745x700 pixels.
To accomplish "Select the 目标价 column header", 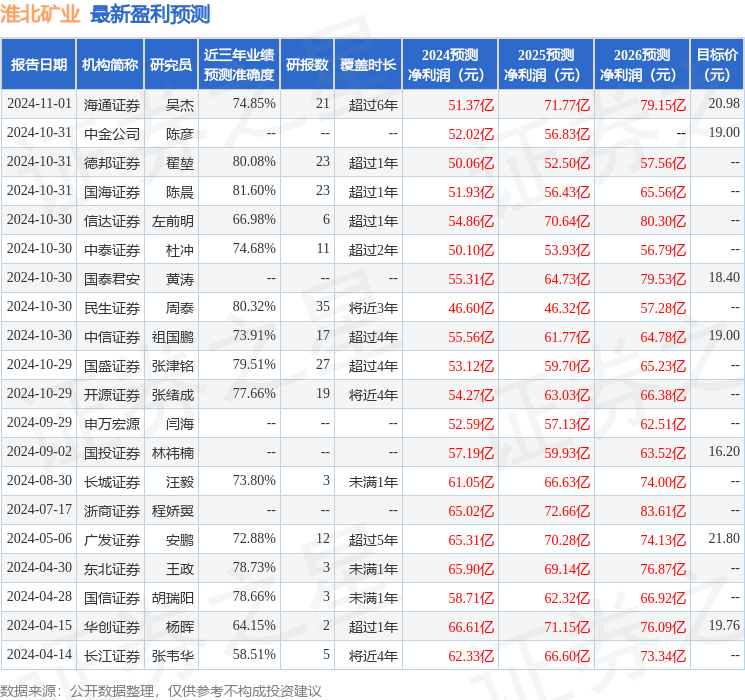I will 717,64.
